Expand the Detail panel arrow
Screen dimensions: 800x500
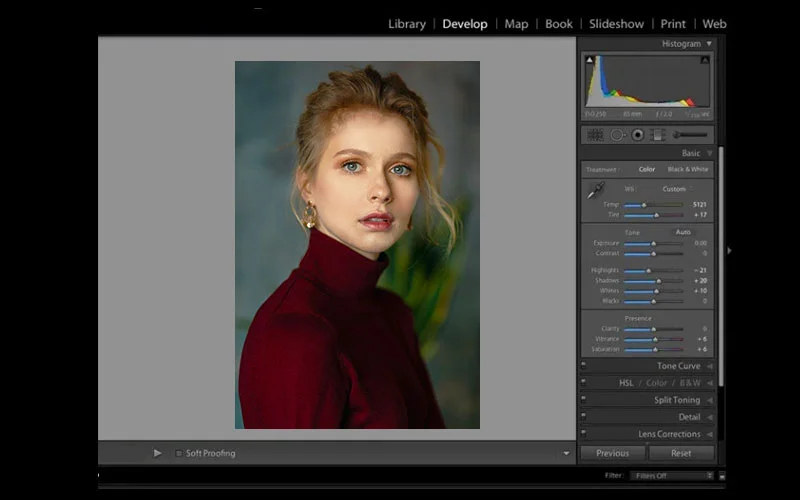[709, 417]
